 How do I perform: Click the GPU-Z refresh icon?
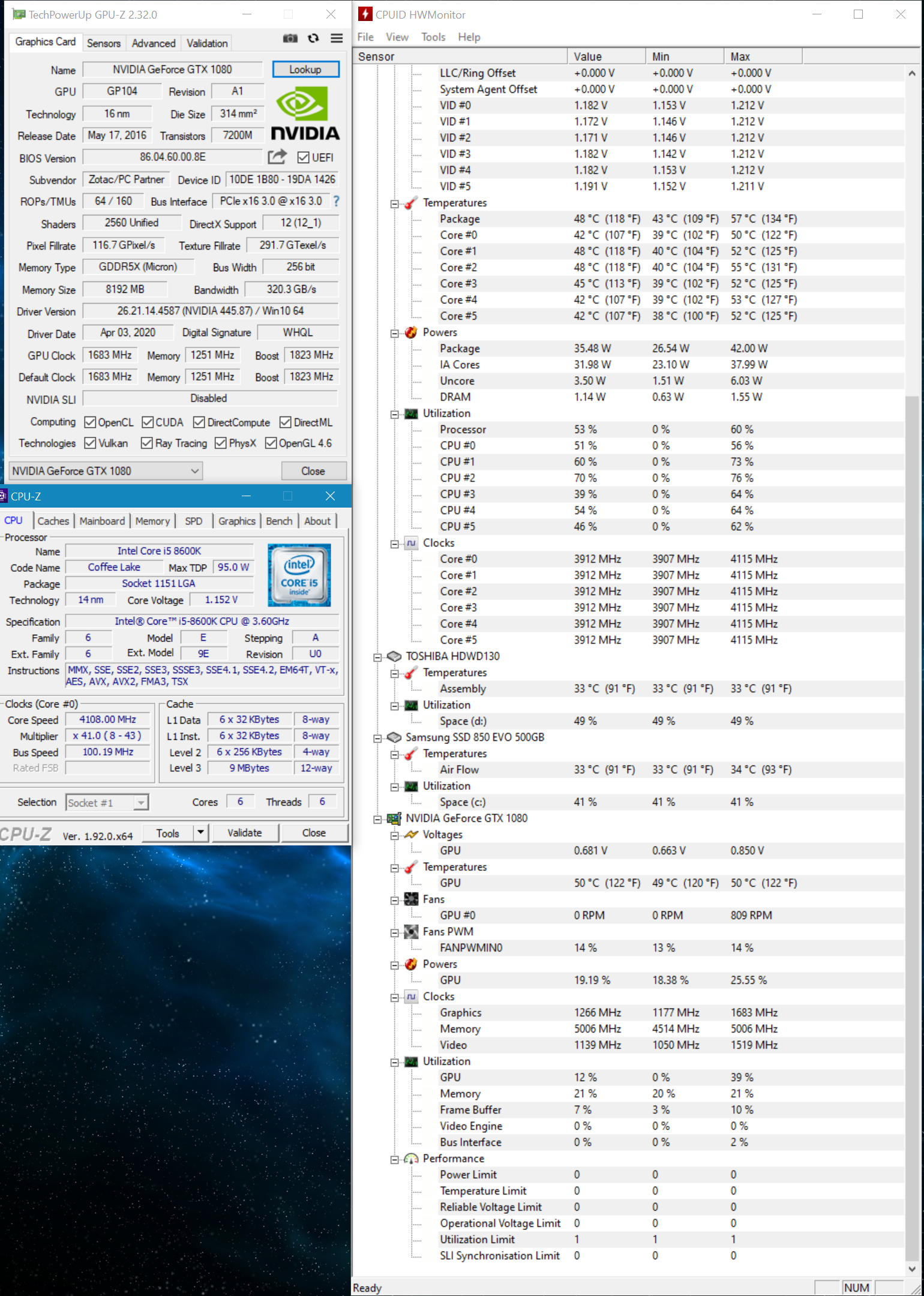313,38
